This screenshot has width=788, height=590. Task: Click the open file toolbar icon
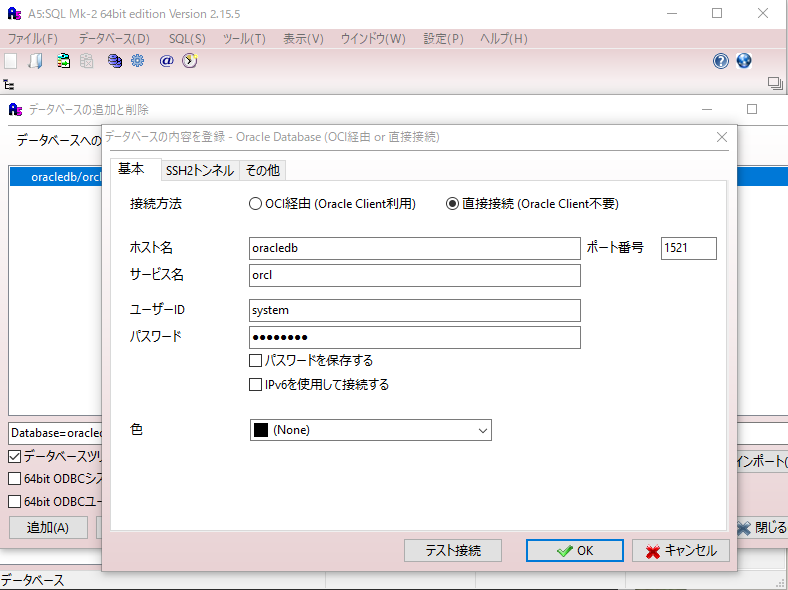36,61
